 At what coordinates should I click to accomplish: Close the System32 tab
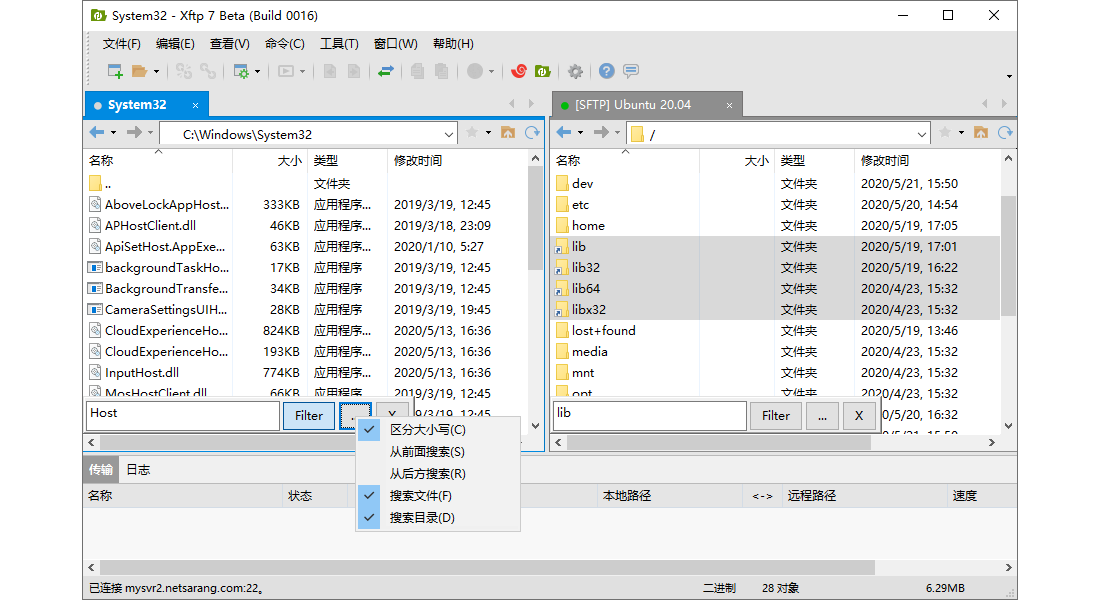click(x=195, y=105)
